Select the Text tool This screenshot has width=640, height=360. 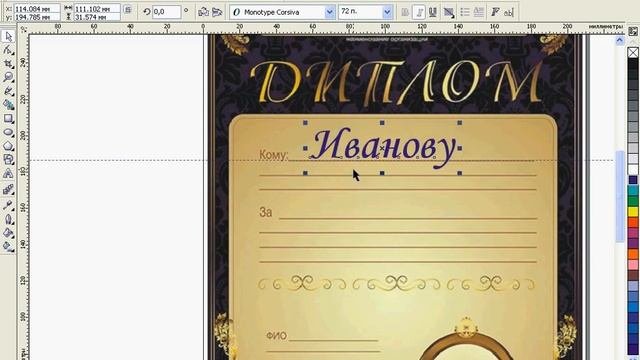[x=8, y=174]
